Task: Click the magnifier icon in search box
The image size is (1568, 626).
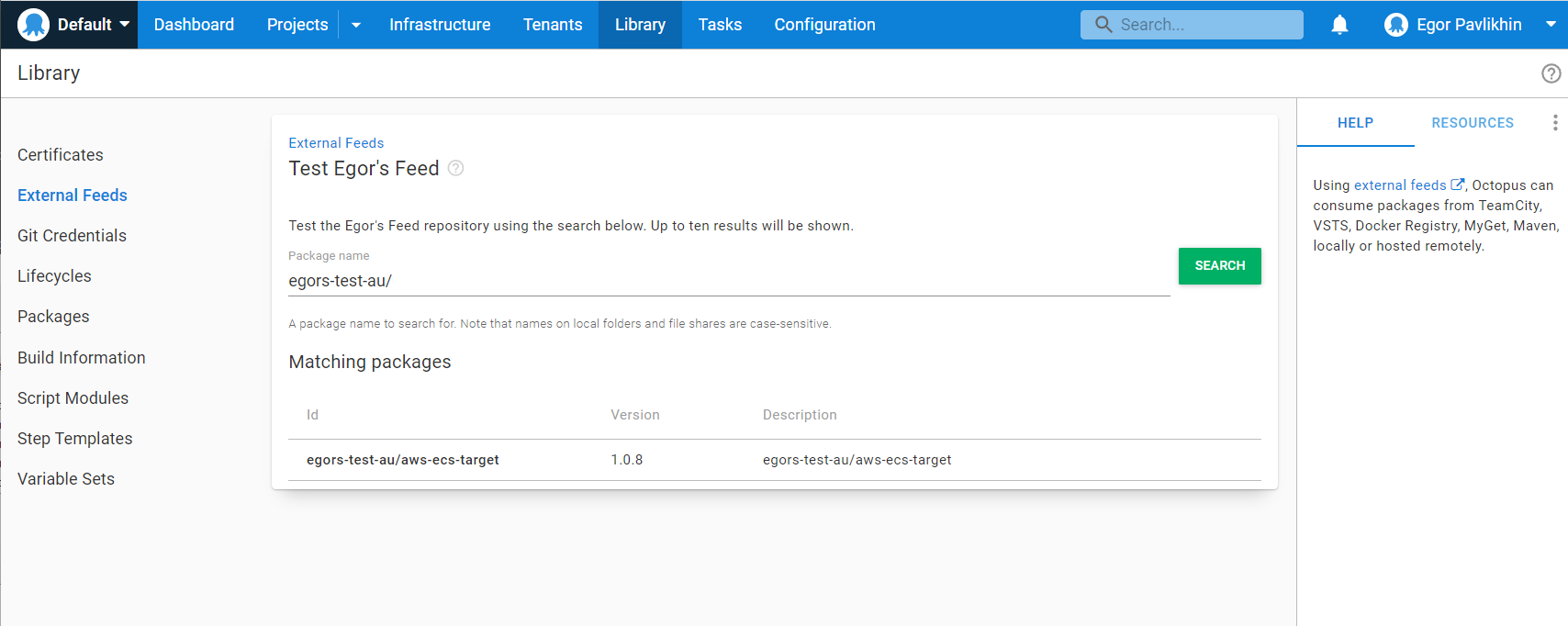Action: click(x=1103, y=25)
